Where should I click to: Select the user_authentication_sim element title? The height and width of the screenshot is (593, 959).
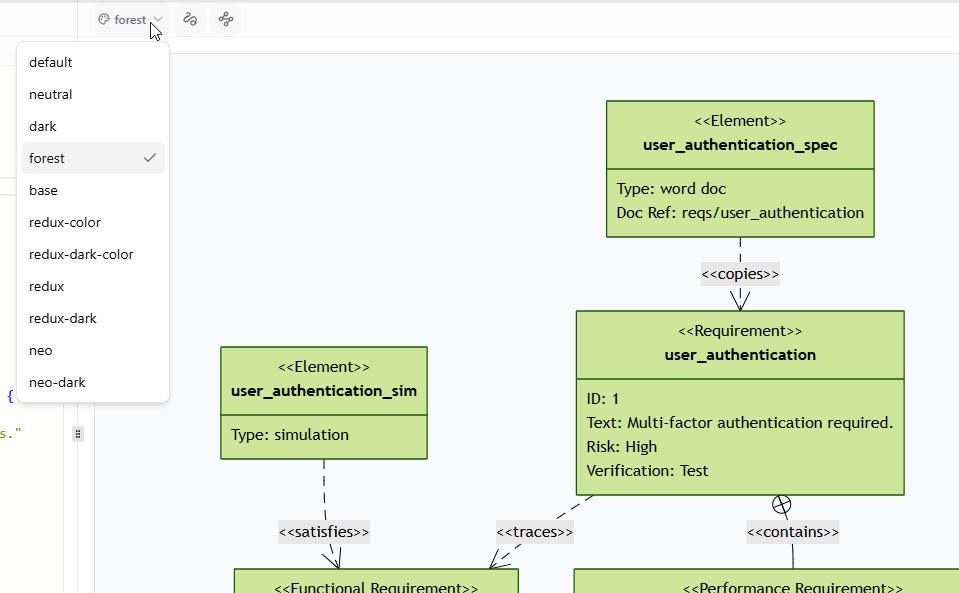coord(324,391)
